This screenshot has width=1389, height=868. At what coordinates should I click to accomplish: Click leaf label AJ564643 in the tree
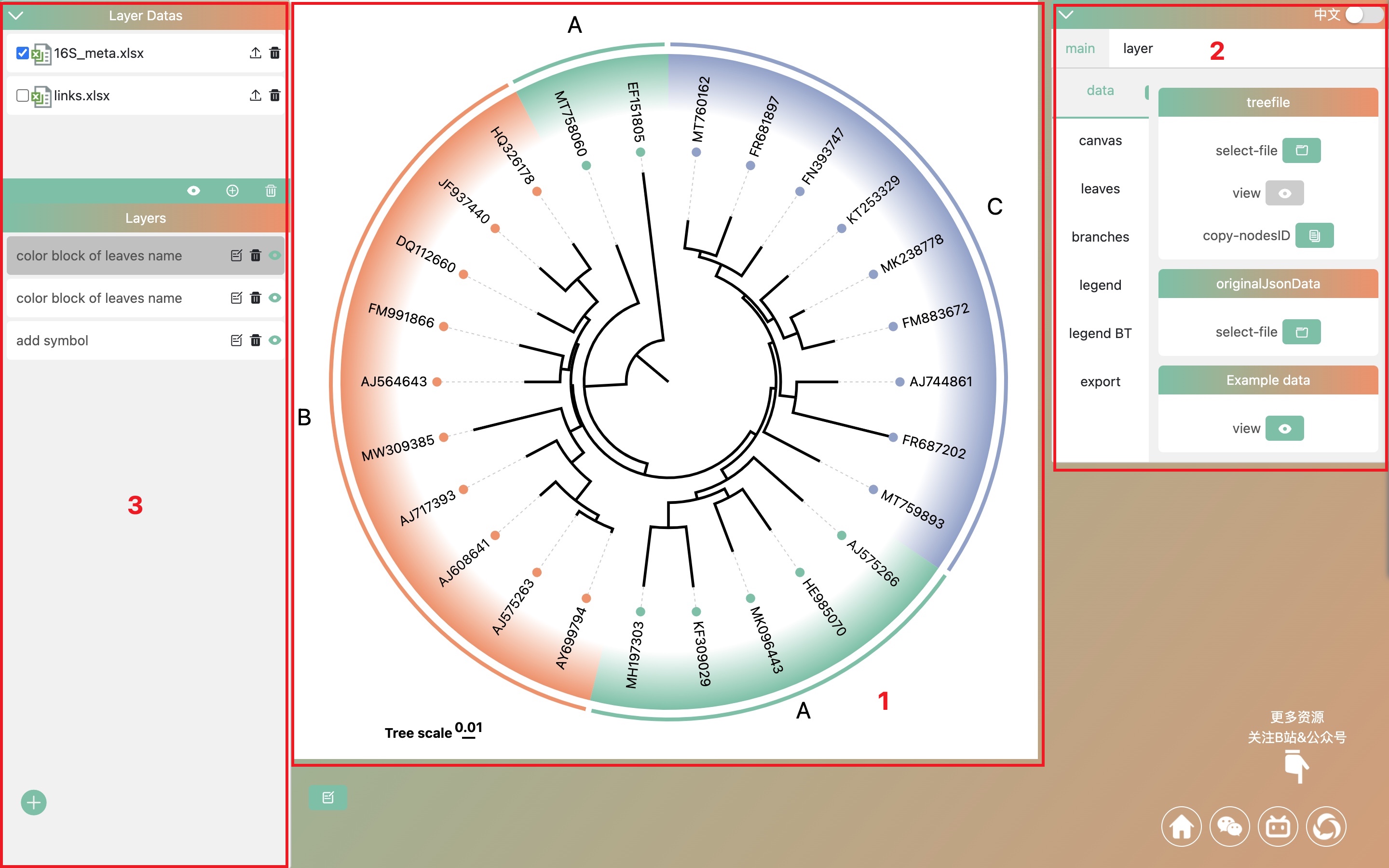[394, 382]
